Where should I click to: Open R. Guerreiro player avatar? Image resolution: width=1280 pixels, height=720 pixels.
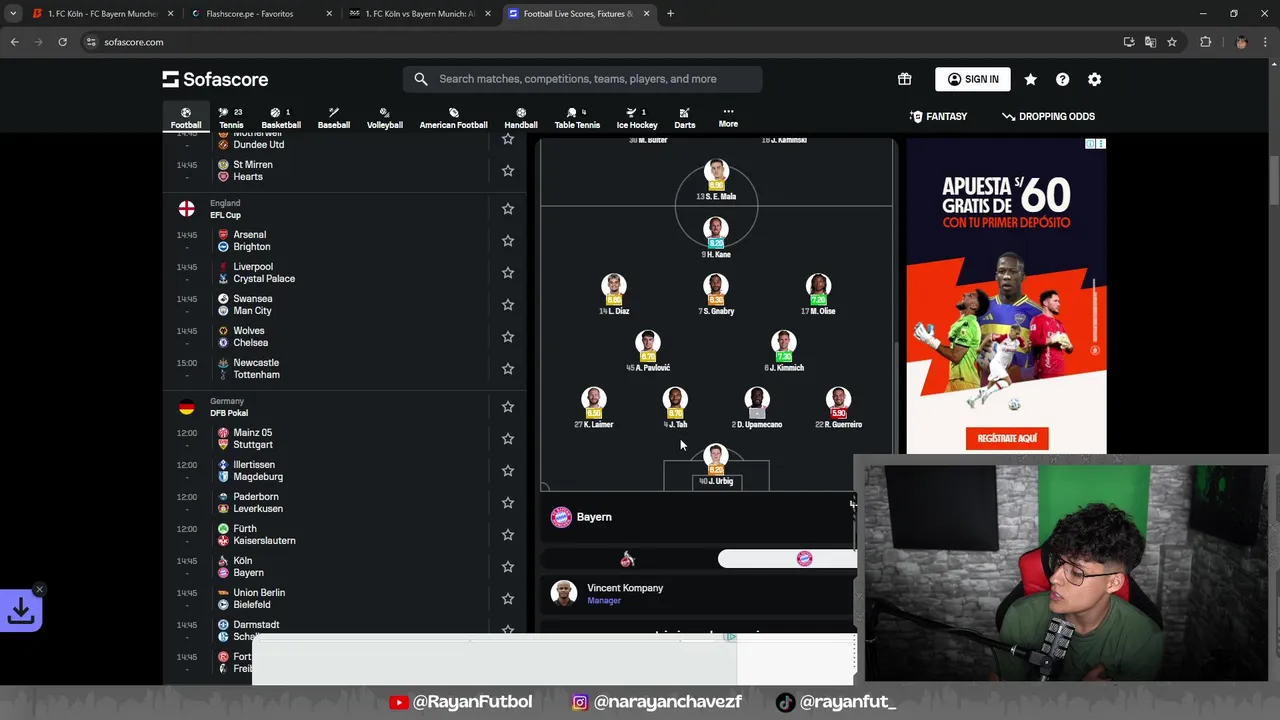tap(838, 400)
